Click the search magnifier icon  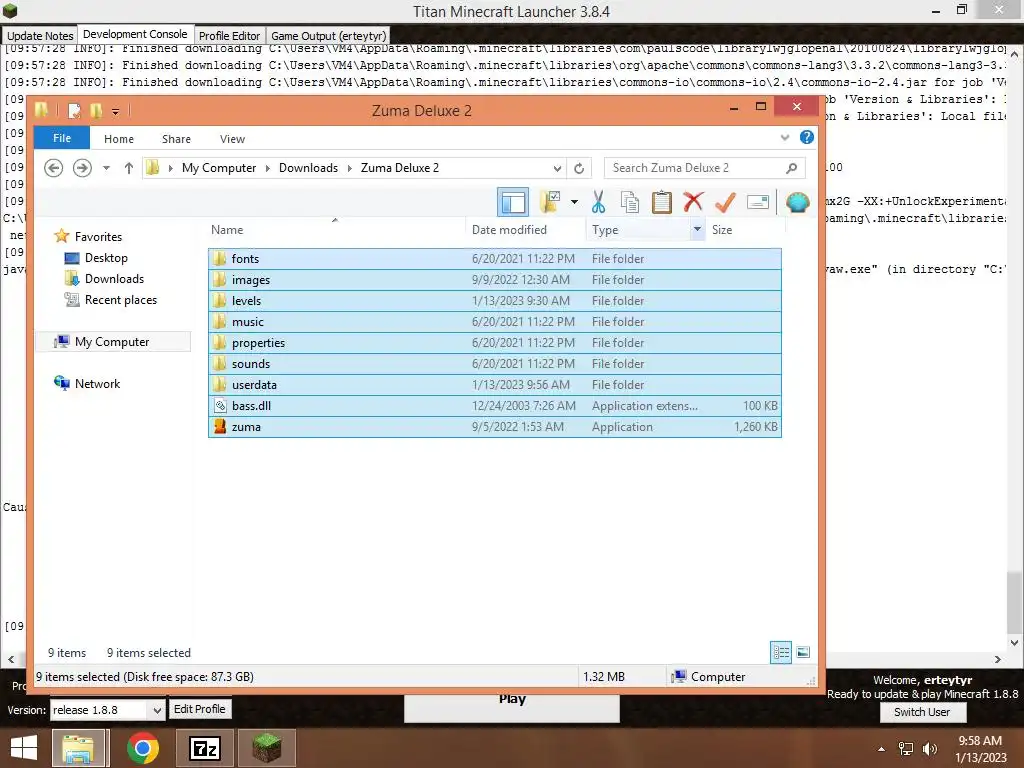[x=792, y=168]
